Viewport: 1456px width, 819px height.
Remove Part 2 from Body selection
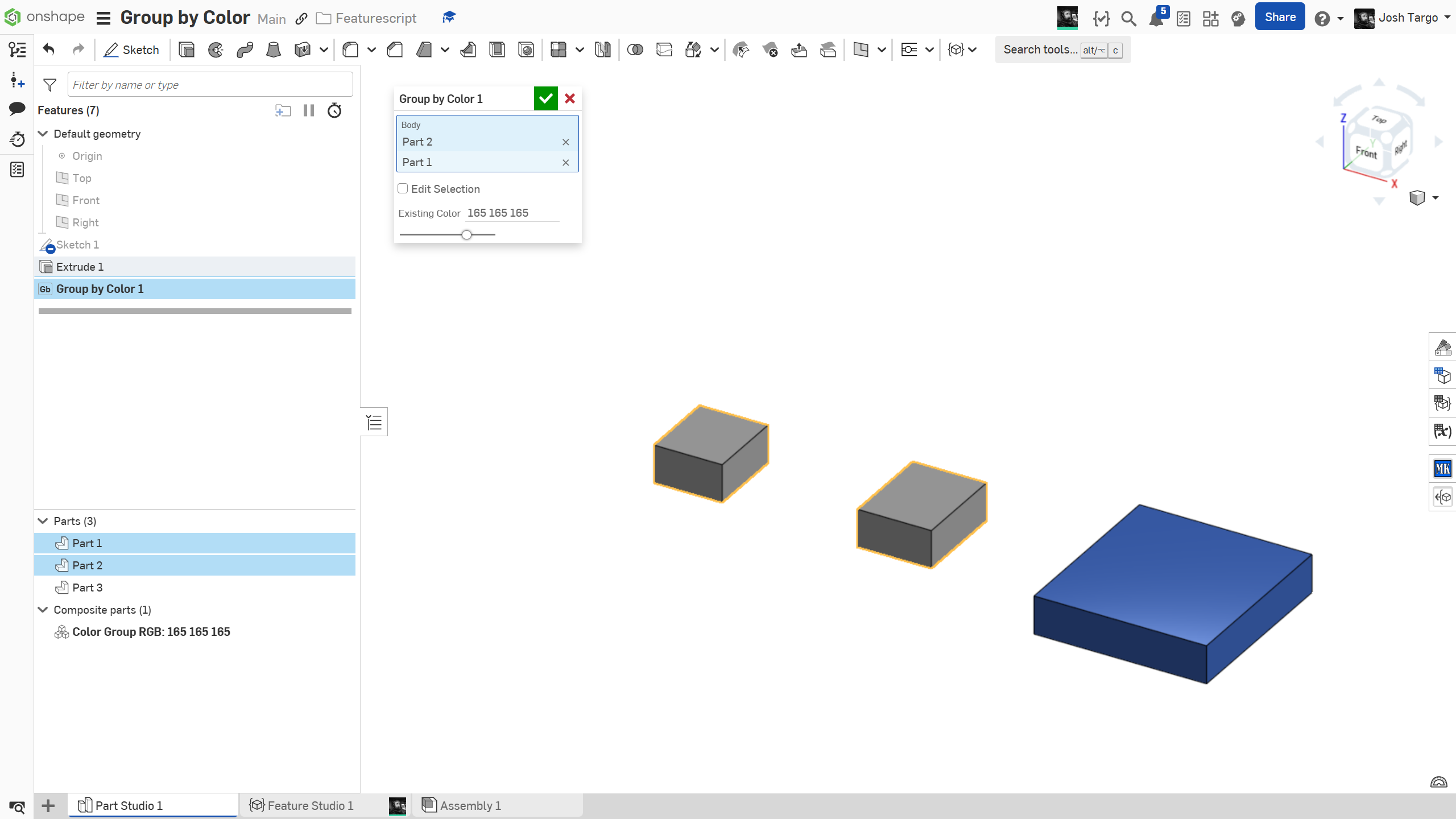click(565, 142)
